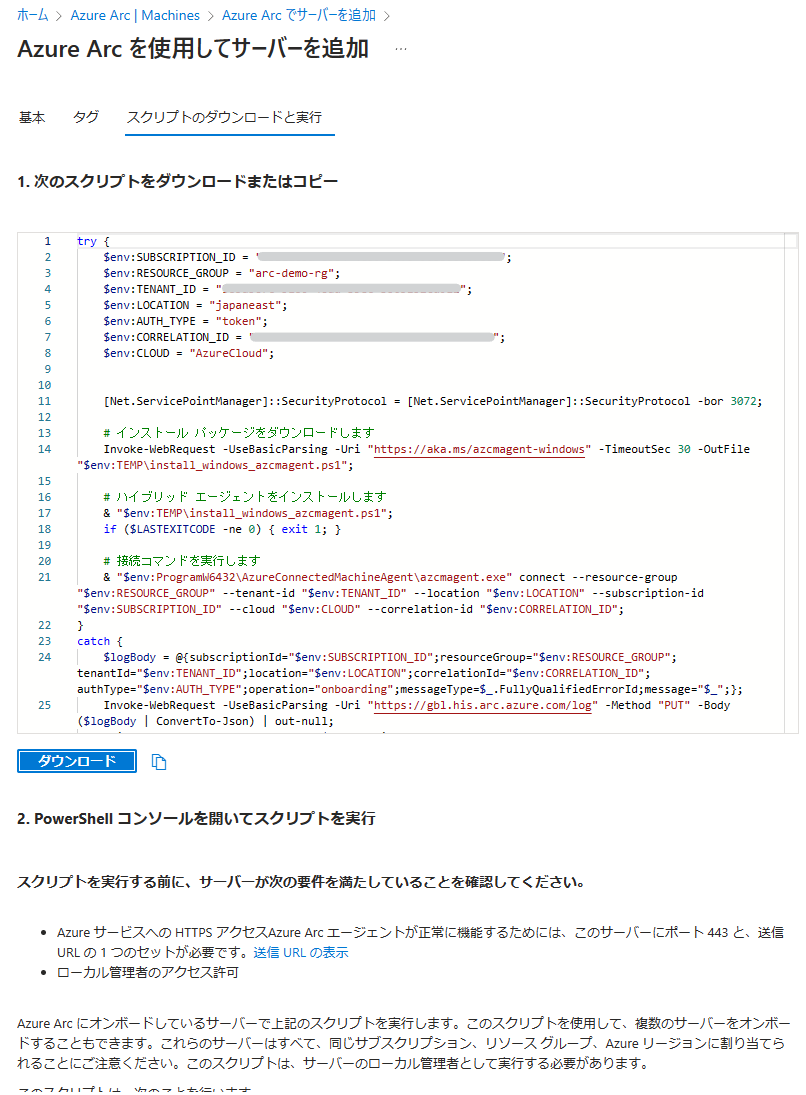806x1095 pixels.
Task: Click the aka.ms/azcmagent-windows URL in the script
Action: pyautogui.click(x=478, y=449)
